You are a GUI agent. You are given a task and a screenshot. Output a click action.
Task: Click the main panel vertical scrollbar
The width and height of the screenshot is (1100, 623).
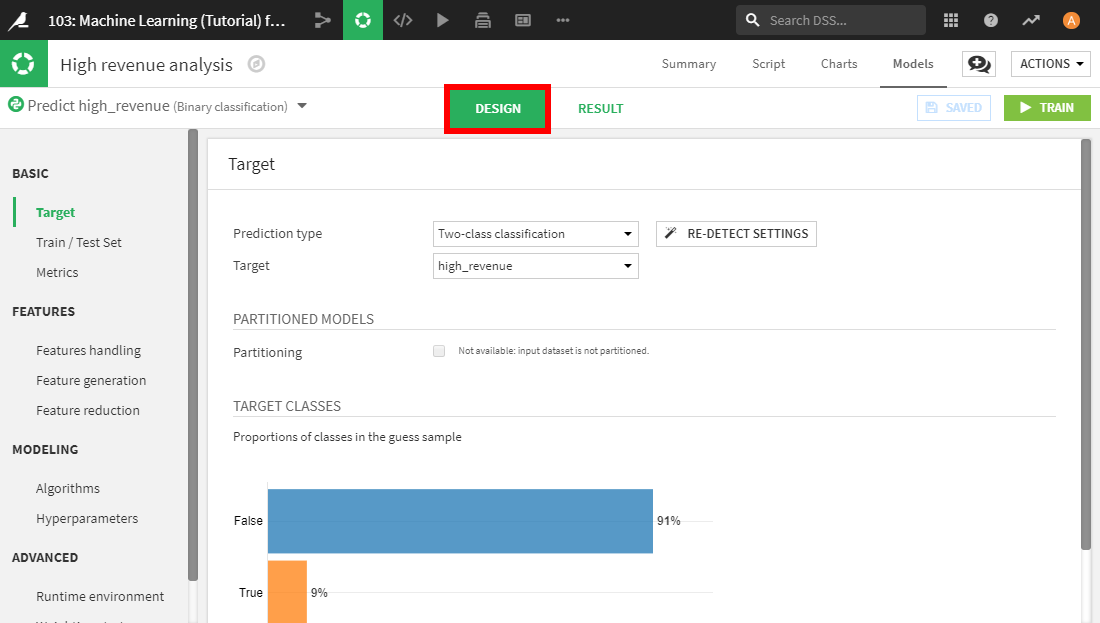(x=1086, y=344)
